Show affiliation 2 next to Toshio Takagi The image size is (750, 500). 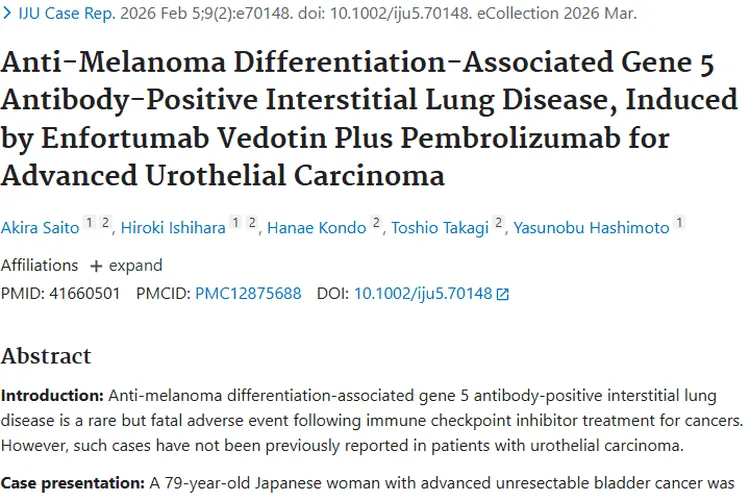(x=498, y=224)
